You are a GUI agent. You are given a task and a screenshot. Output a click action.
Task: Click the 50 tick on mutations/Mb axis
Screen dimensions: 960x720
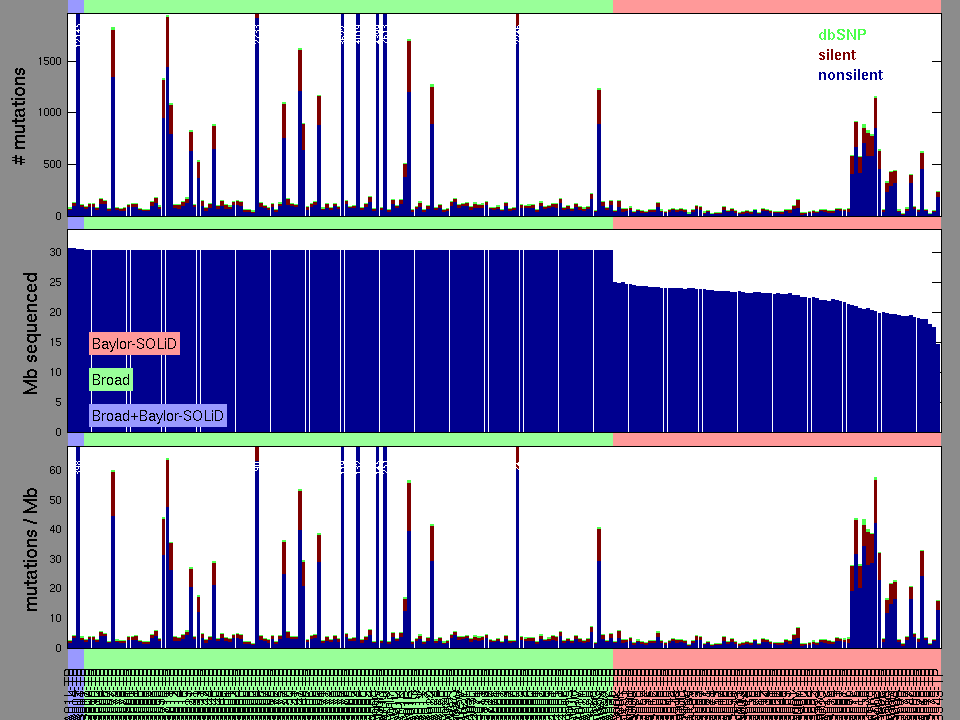[54, 500]
